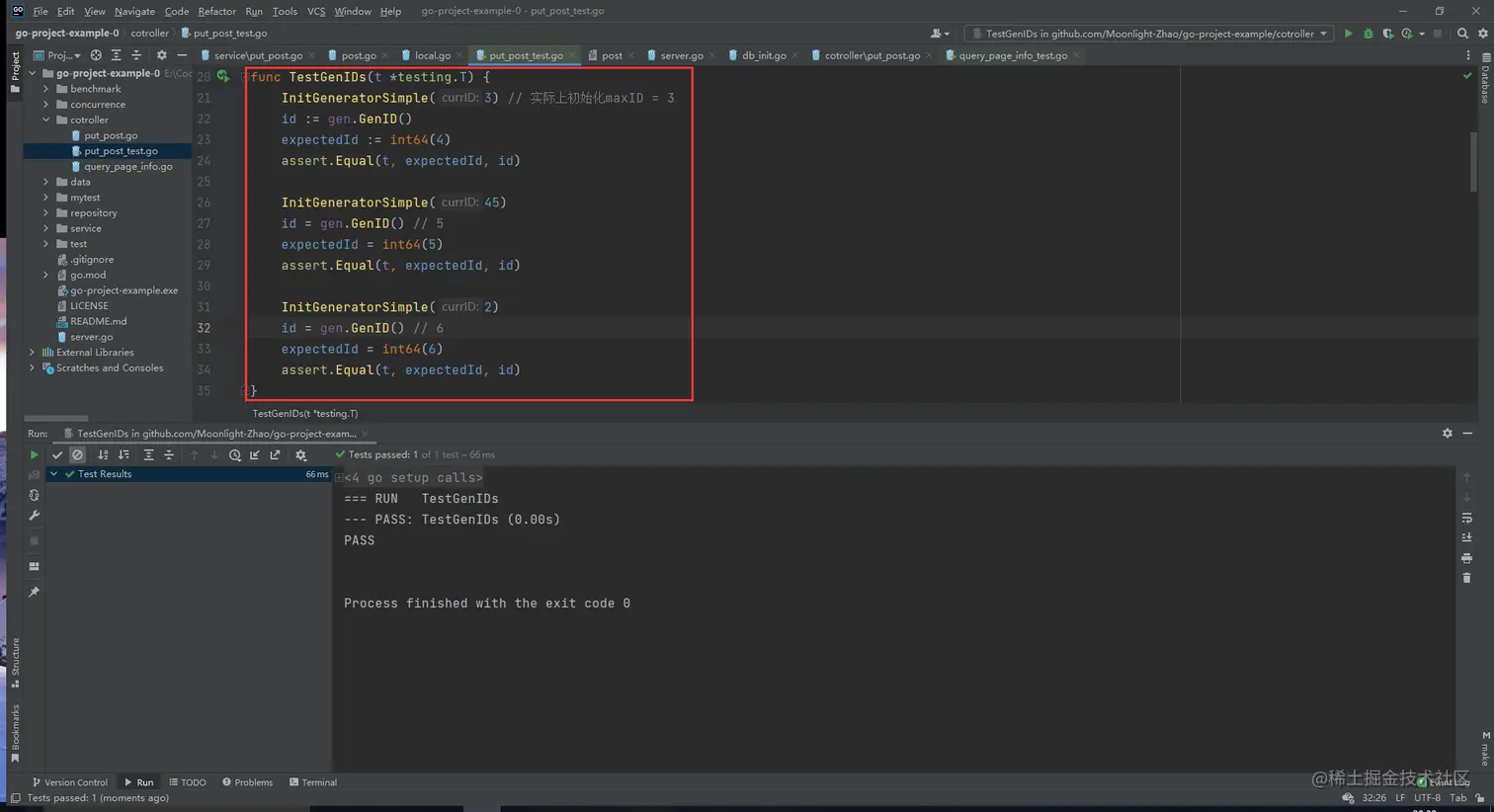Screen dimensions: 1494x812
Task: Open test history clock icon
Action: point(235,455)
